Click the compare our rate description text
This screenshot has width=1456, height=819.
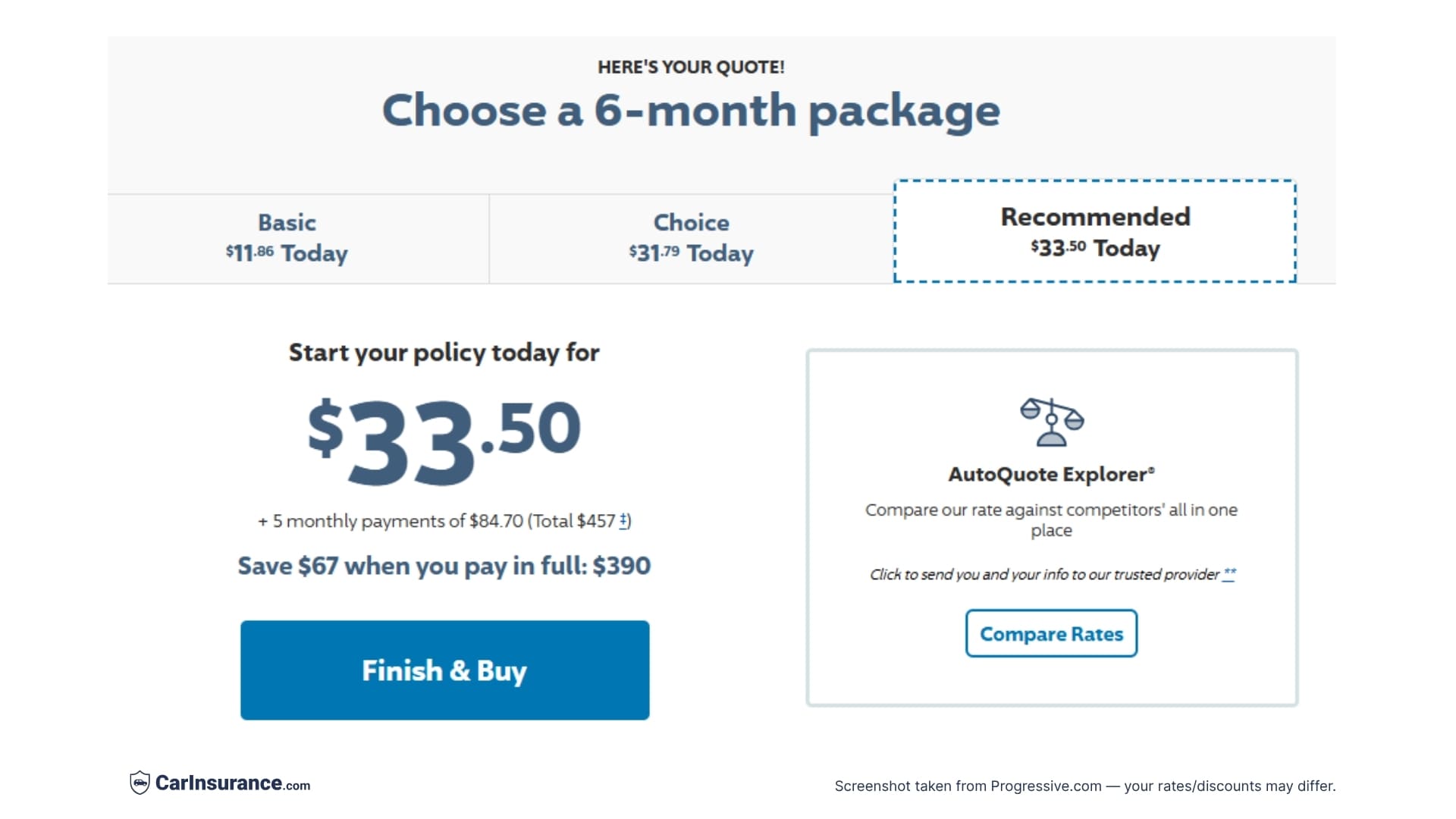(x=1051, y=520)
